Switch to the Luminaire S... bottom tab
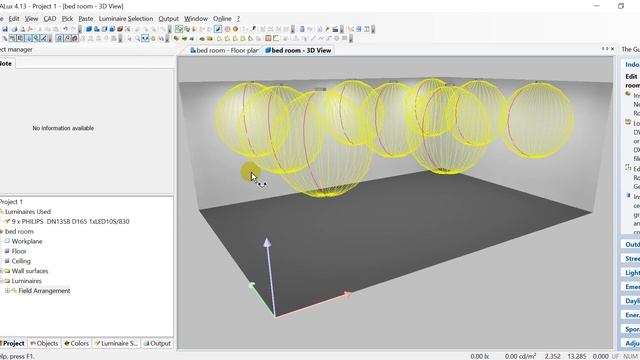This screenshot has width=640, height=360. click(x=116, y=343)
